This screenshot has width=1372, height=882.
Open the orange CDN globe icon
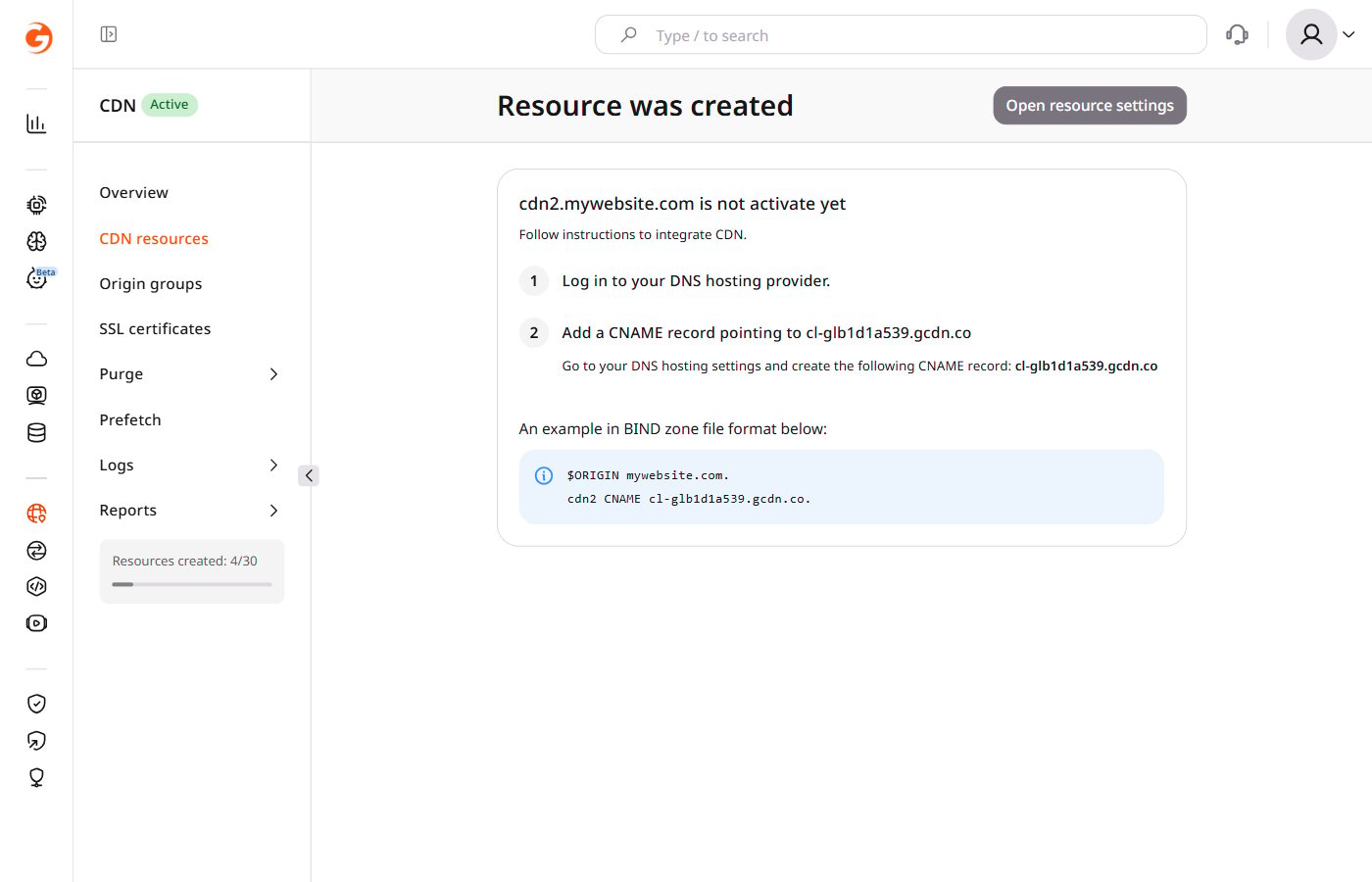point(36,513)
